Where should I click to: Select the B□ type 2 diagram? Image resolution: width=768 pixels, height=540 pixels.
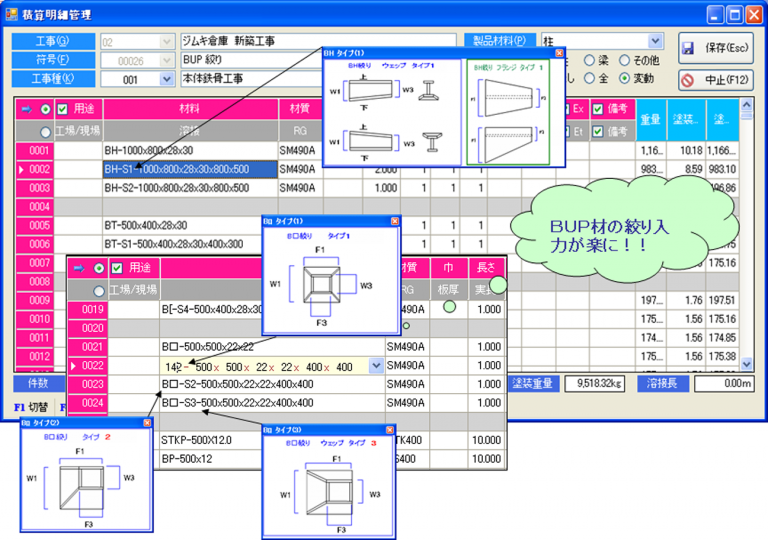(x=86, y=480)
